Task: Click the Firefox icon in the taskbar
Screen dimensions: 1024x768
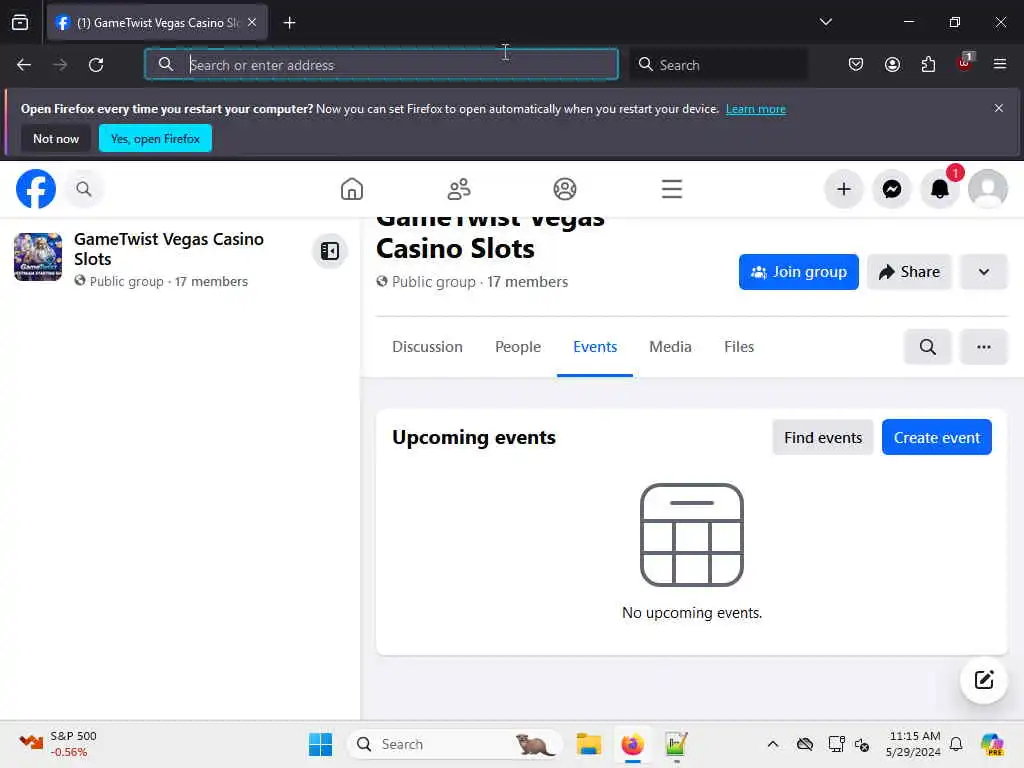Action: coord(632,744)
